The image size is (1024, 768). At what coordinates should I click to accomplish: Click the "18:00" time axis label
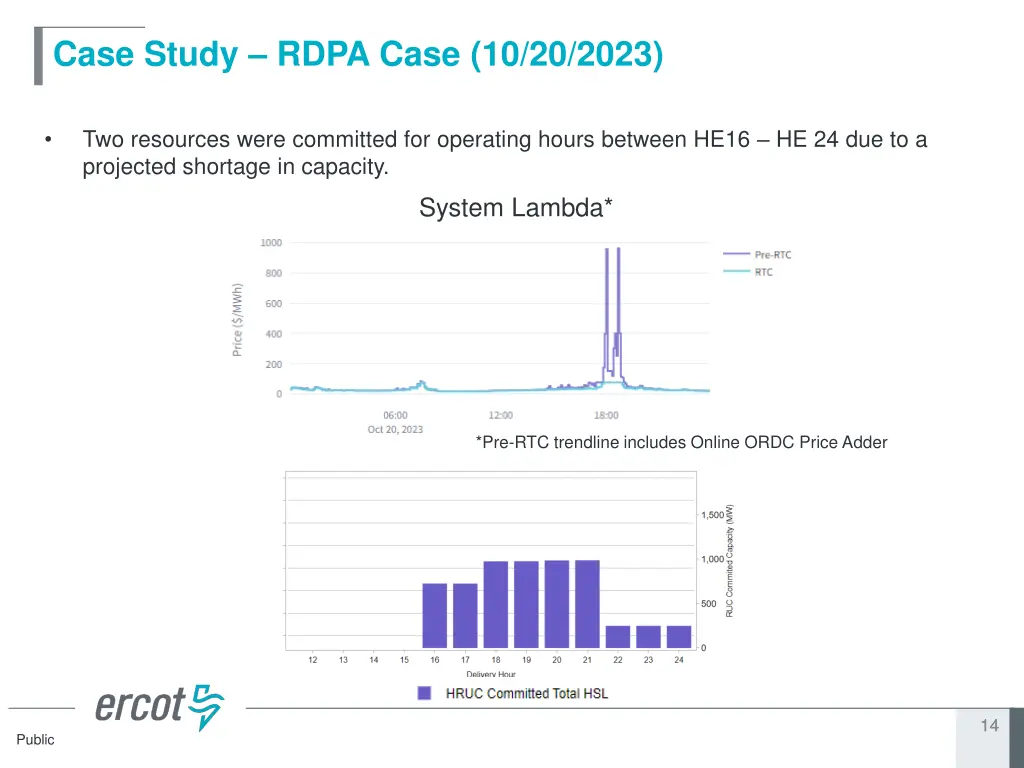(606, 415)
